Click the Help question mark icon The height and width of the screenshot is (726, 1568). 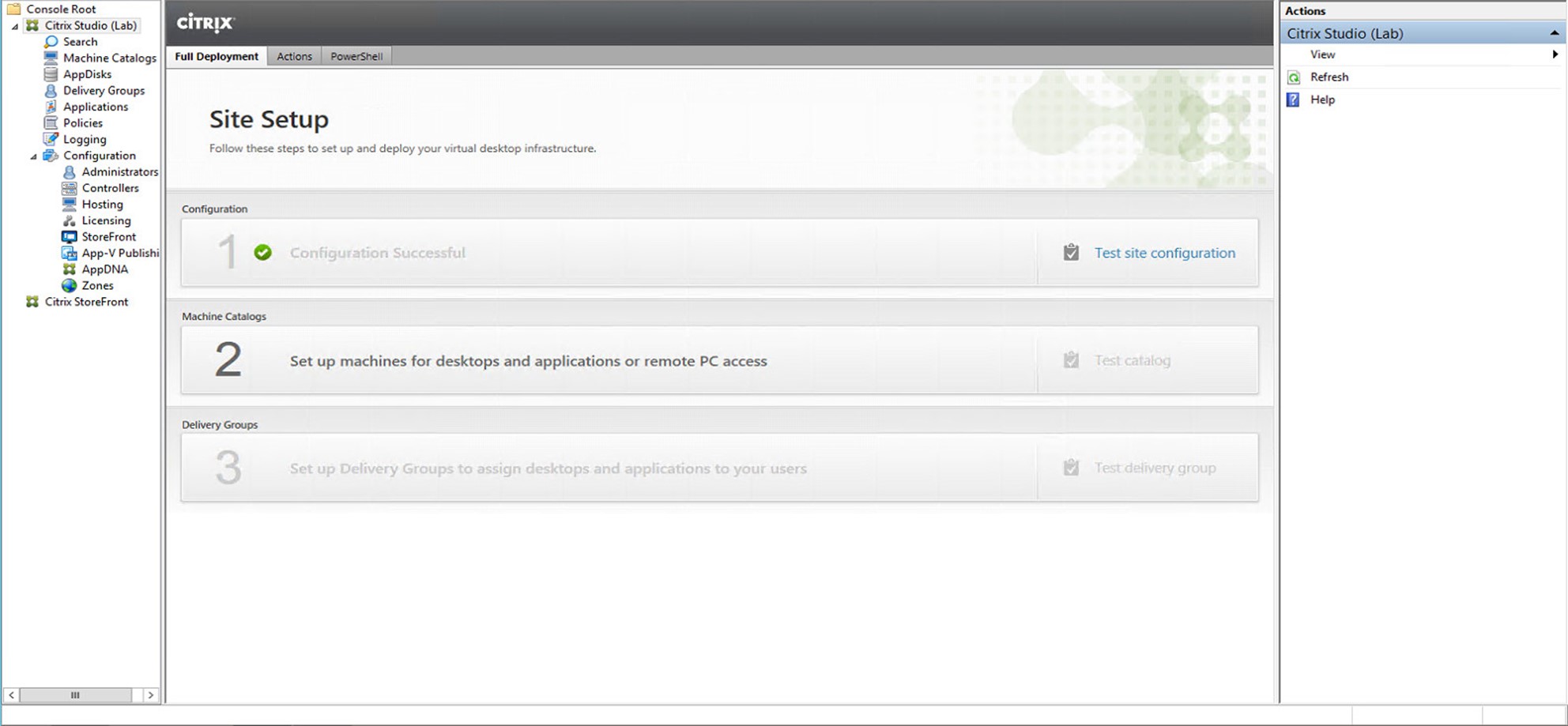coord(1293,100)
